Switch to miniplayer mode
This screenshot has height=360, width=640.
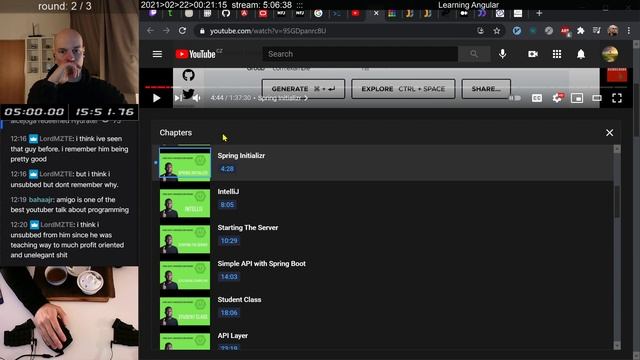[577, 98]
